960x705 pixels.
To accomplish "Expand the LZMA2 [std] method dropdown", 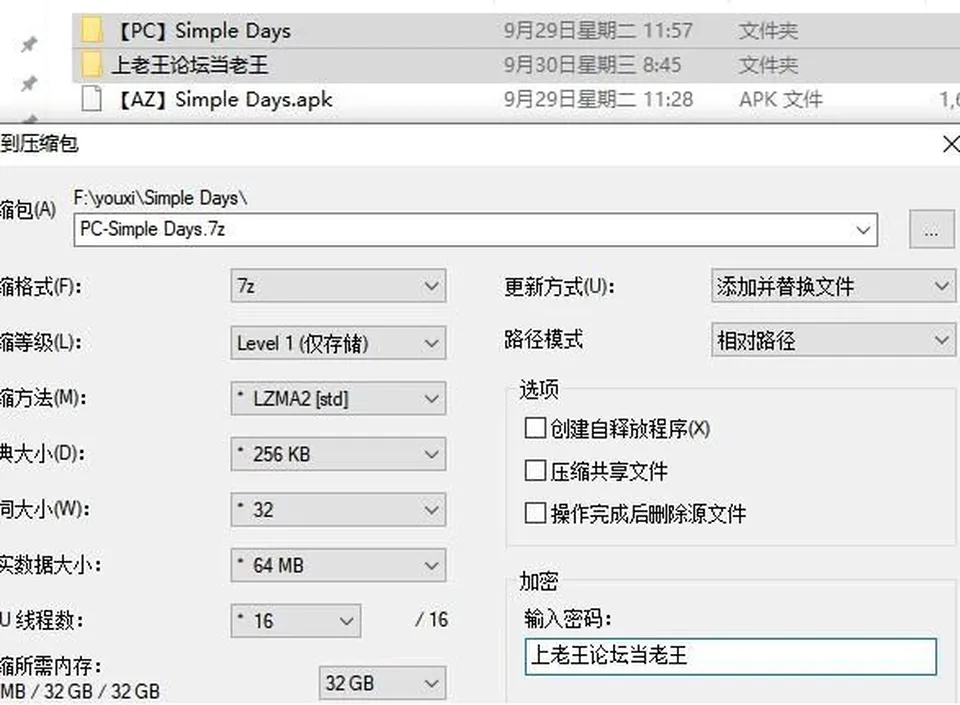I will [x=338, y=398].
